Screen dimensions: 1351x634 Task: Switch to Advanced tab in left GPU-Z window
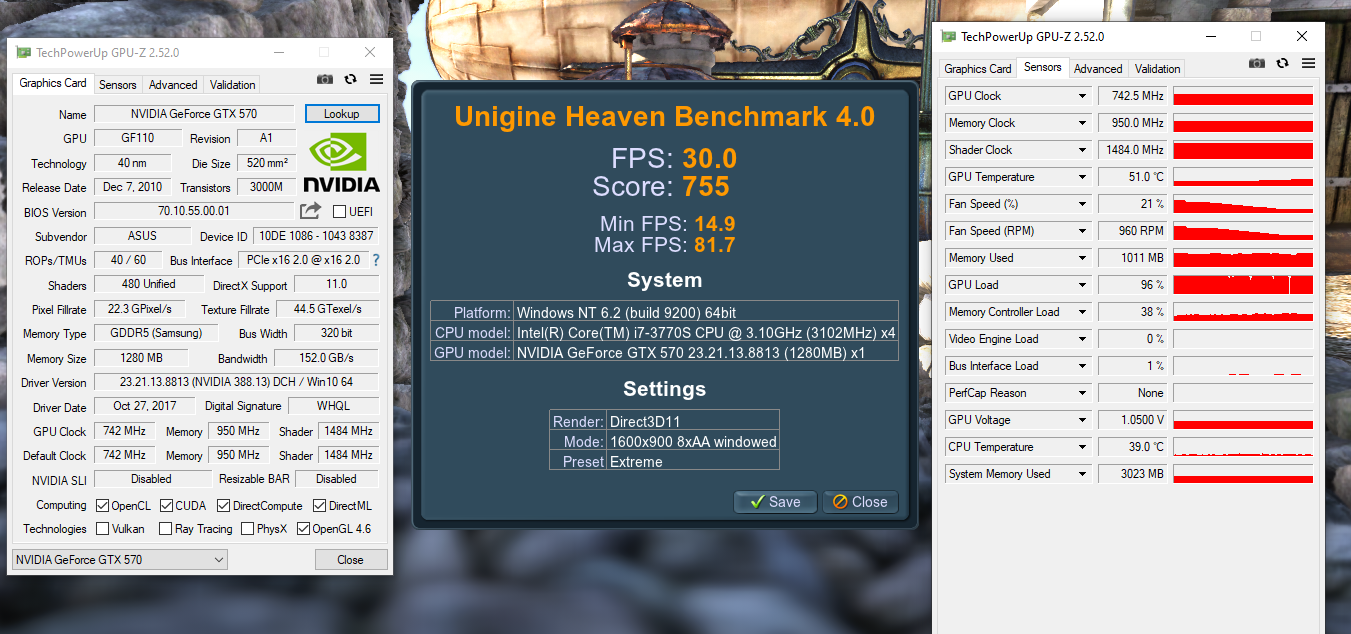(x=173, y=85)
